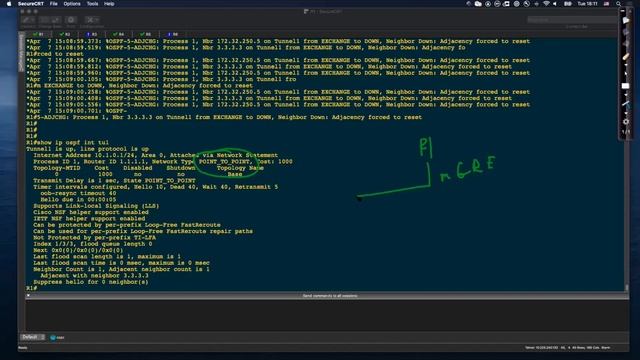Click the WeChat icon in menu bar
Screen dimensions: 640x360
pyautogui.click(x=478, y=4)
